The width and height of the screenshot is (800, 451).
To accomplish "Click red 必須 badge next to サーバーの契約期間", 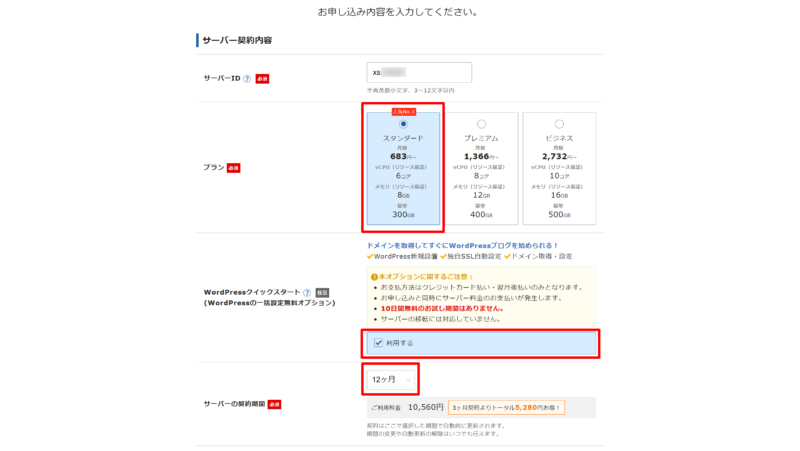I will [274, 403].
